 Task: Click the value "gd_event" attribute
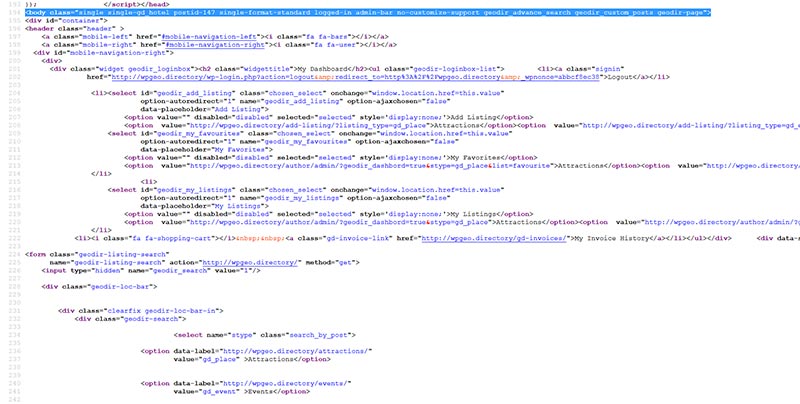pyautogui.click(x=221, y=392)
